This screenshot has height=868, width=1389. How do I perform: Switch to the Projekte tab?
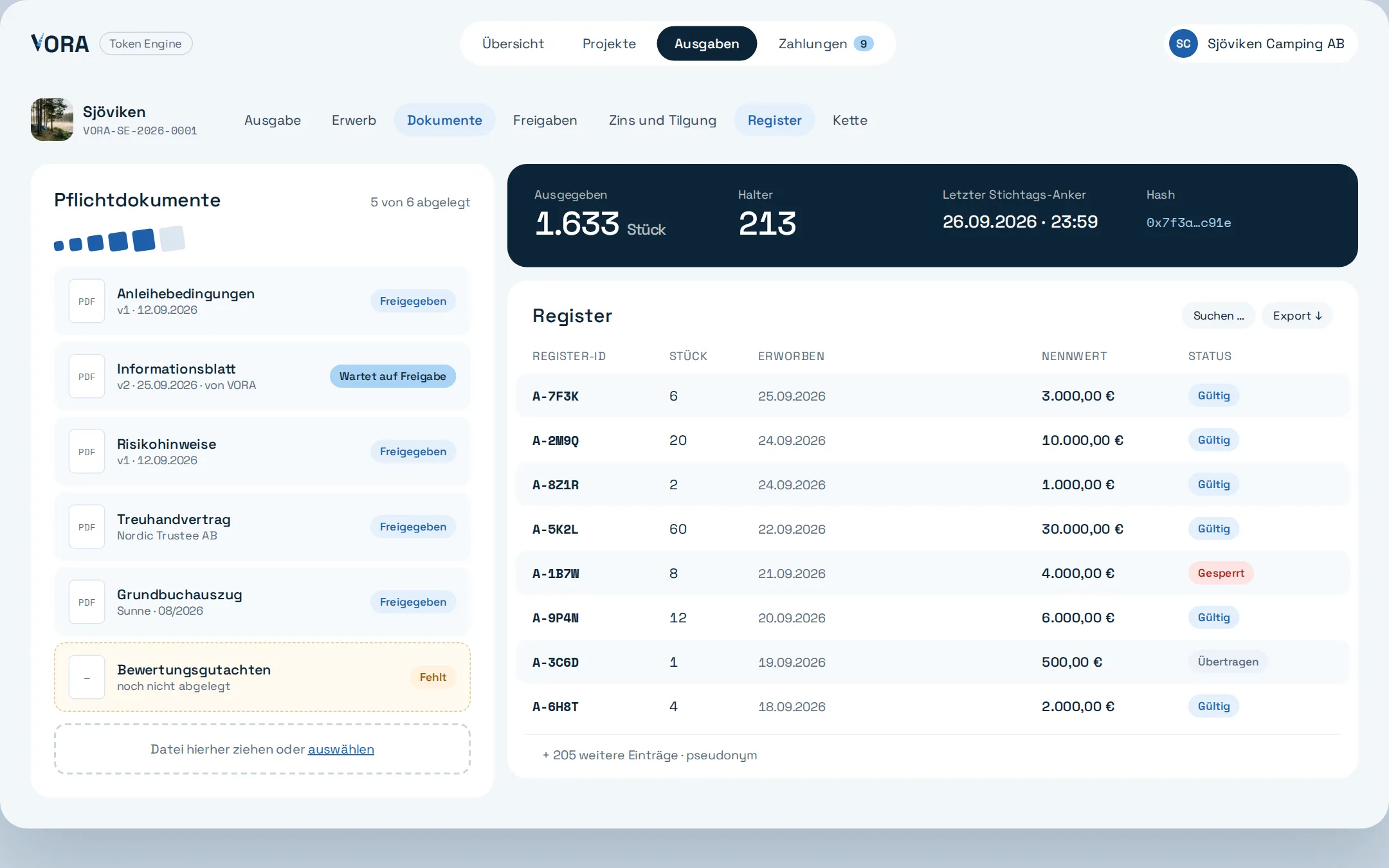(609, 44)
